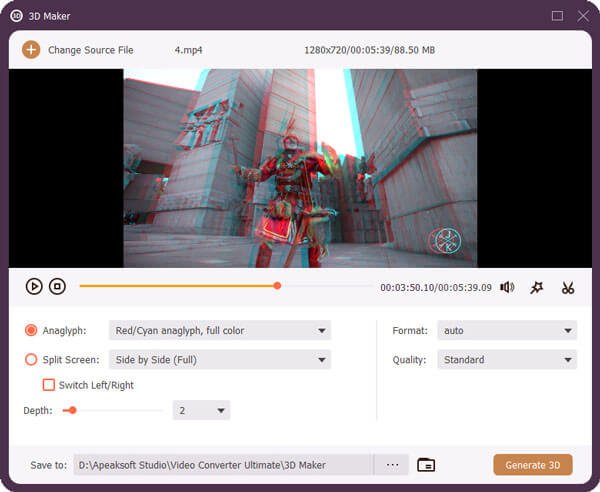
Task: Open the Quality Standard dropdown
Action: point(507,360)
